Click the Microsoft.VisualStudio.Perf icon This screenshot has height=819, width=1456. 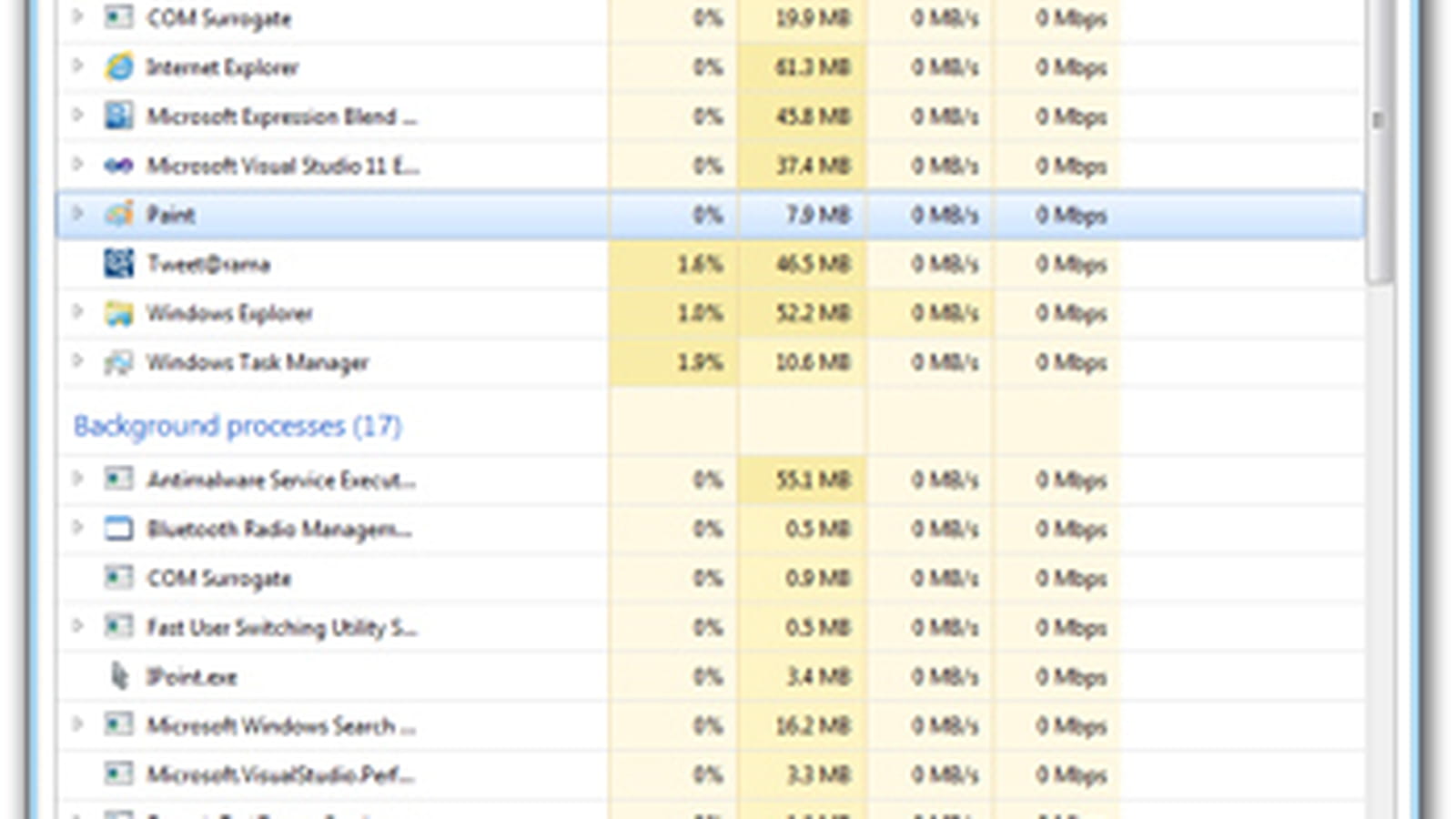click(118, 774)
